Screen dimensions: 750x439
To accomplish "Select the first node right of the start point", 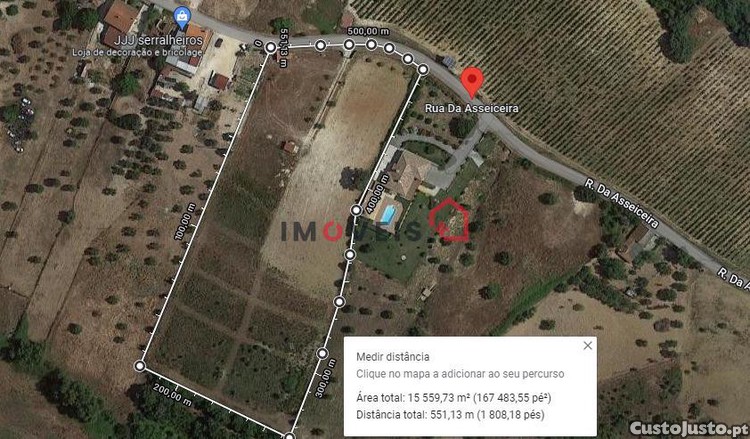I will 320,45.
